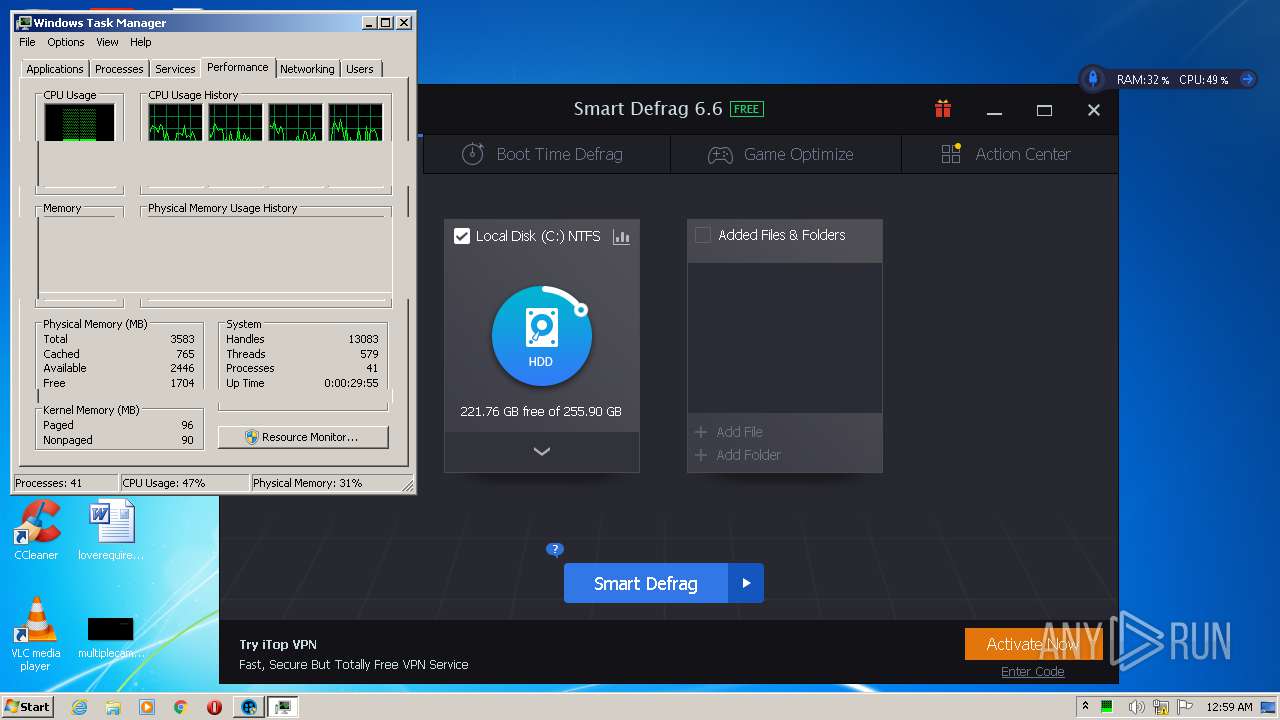Click the first CPU Usage History graph
Screen dimensions: 1280x720
(x=175, y=123)
